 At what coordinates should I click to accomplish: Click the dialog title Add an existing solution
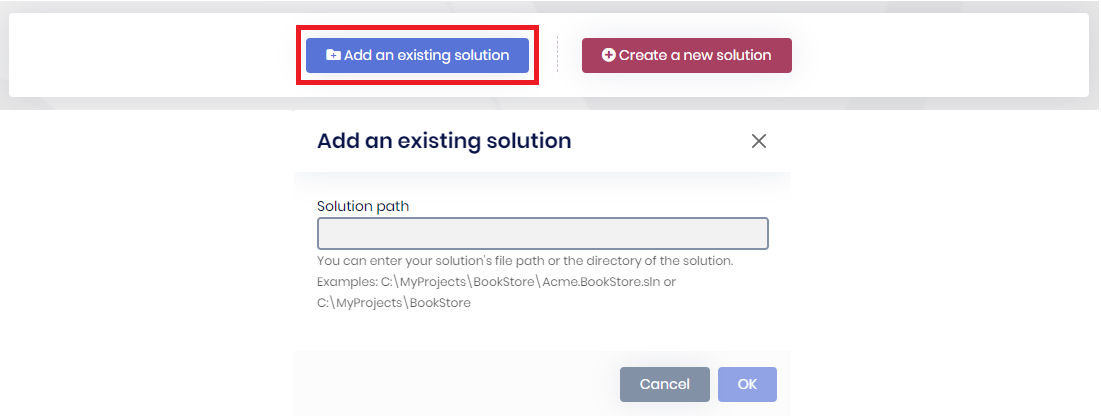pos(444,141)
